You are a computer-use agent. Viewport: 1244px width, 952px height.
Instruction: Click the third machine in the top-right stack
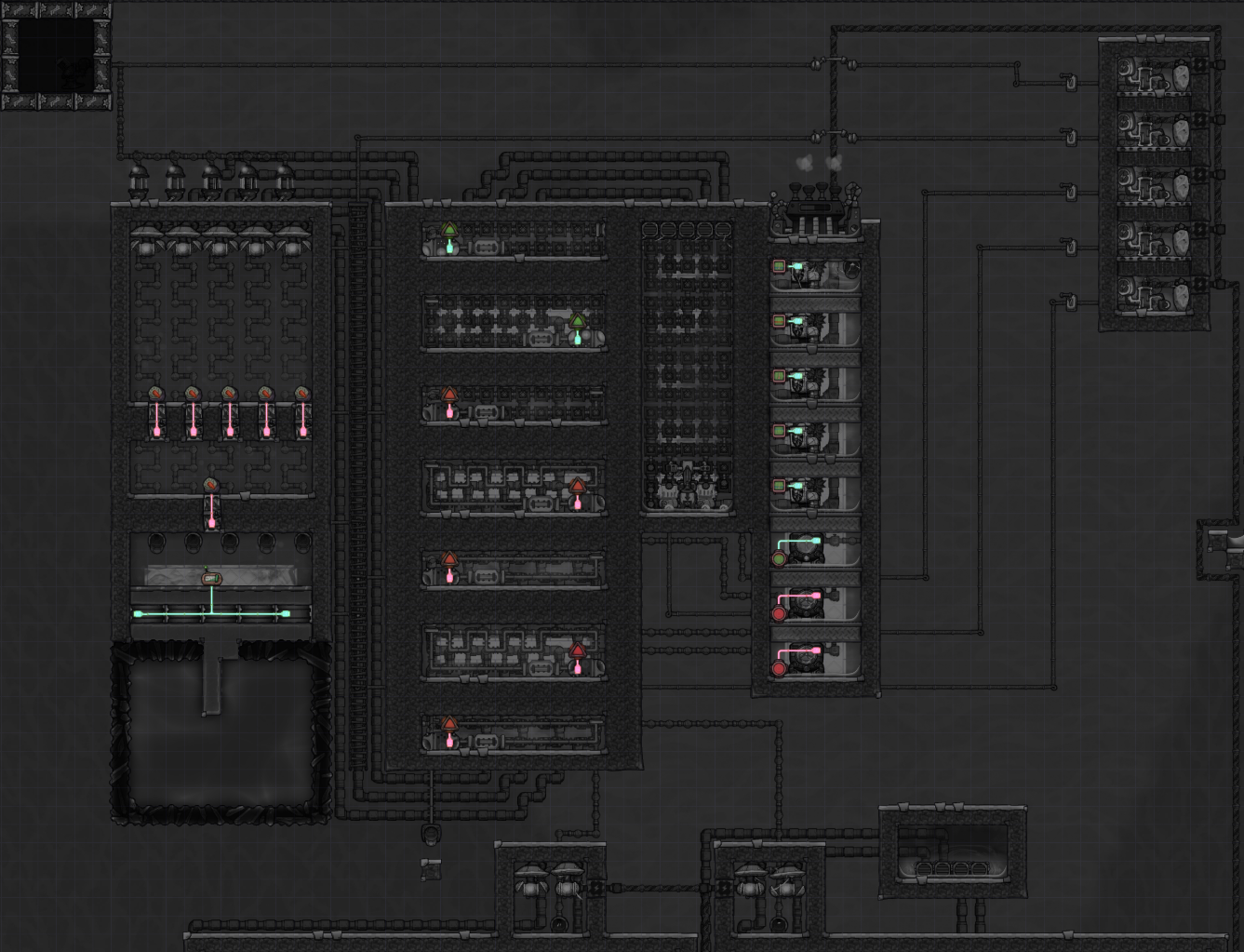pos(1156,184)
